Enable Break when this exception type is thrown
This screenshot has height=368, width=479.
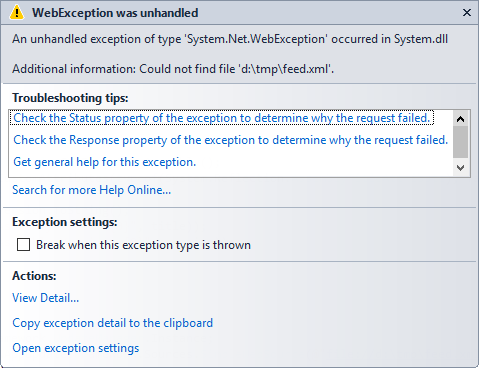pos(23,245)
